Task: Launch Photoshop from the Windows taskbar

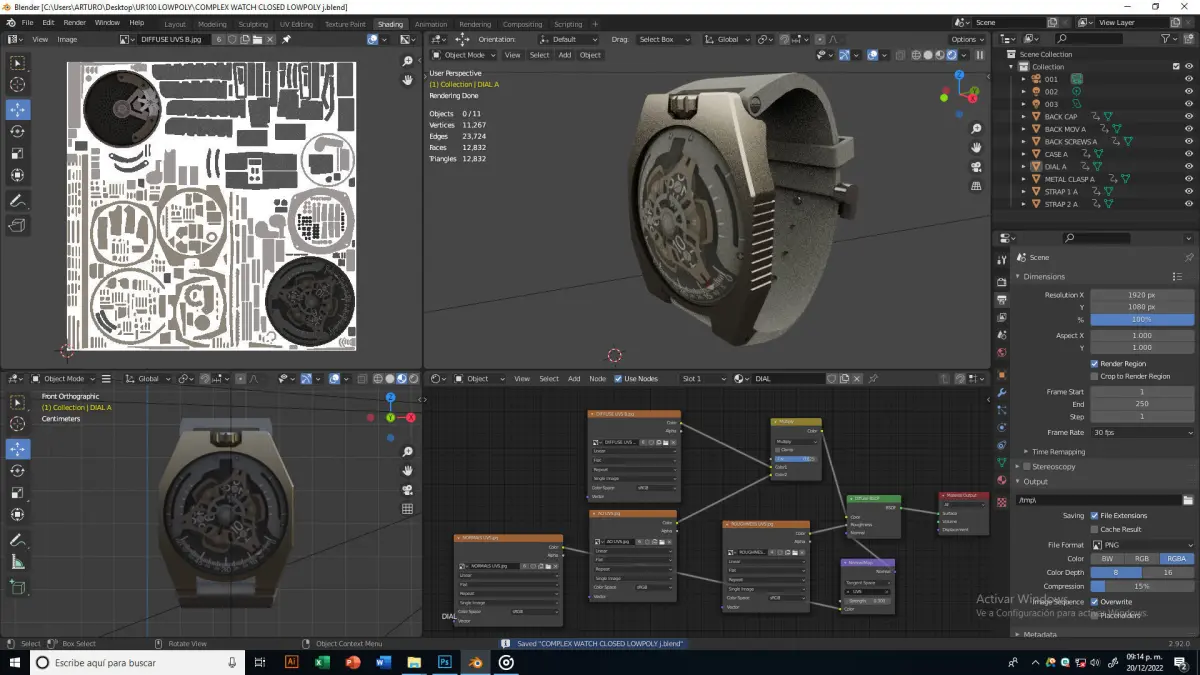Action: tap(444, 662)
